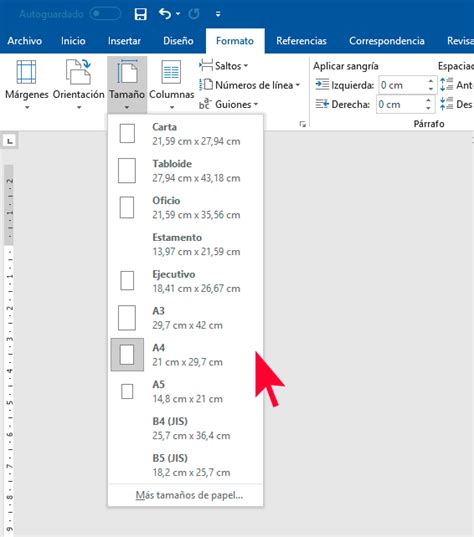Select Estamento paper size
Image resolution: width=474 pixels, height=537 pixels.
[185, 244]
